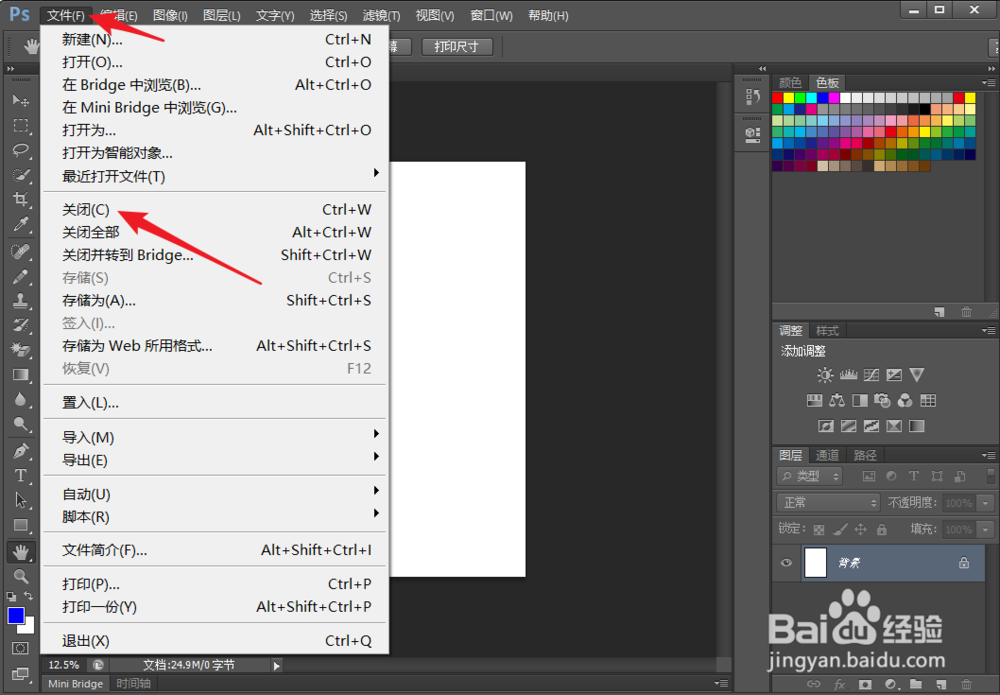Open the 时间轴 tab
This screenshot has width=1000, height=695.
(x=134, y=684)
